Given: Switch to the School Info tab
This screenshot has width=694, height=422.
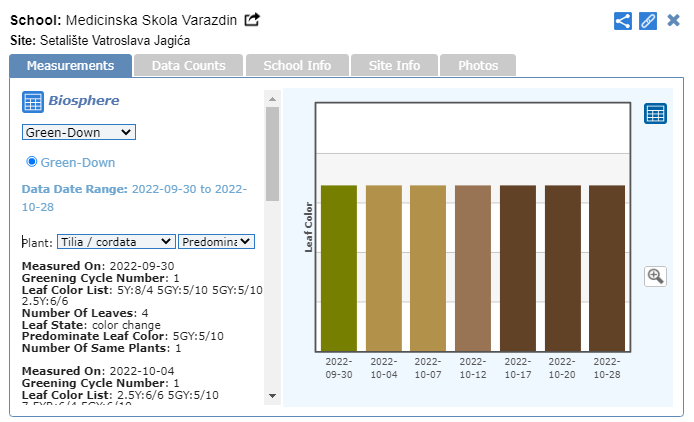Looking at the screenshot, I should (x=297, y=65).
